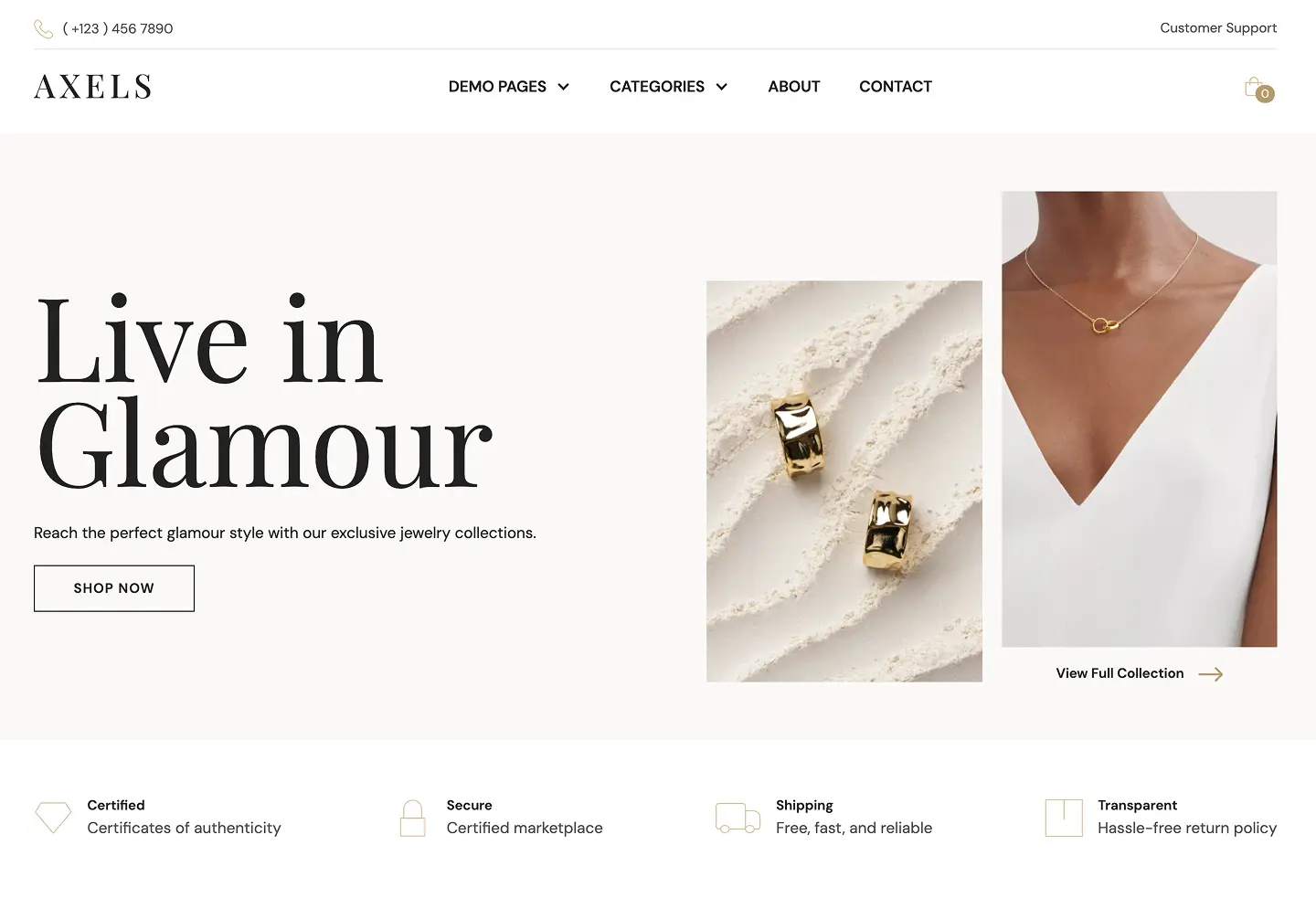
Task: Click the package box Transparent icon
Action: pos(1064,818)
